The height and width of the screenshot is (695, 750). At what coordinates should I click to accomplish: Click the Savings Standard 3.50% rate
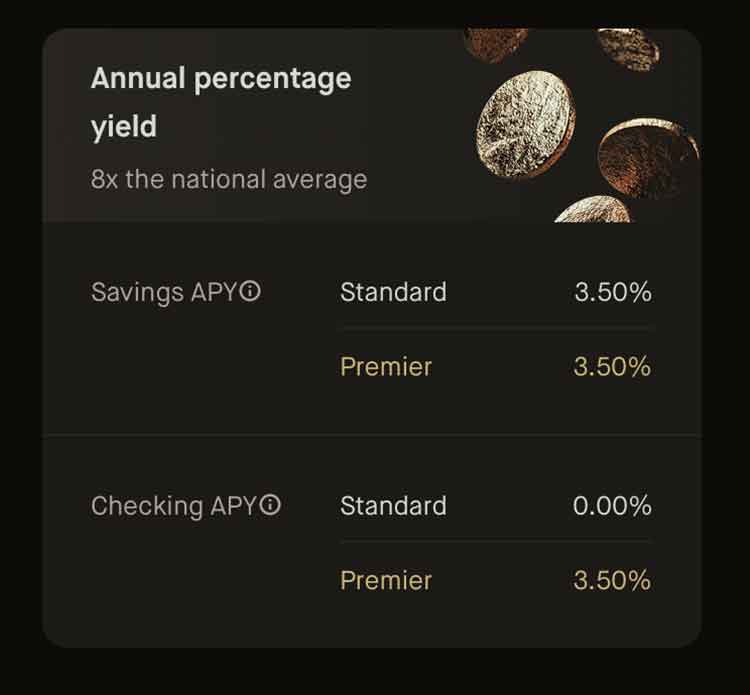[x=612, y=292]
